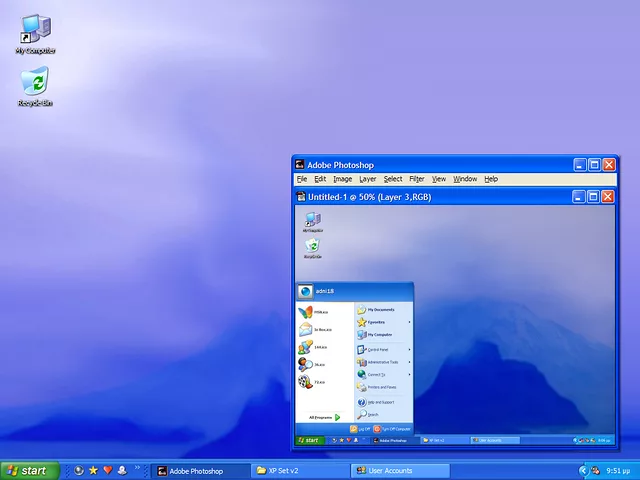Open the Filter menu
This screenshot has height=480, width=640.
click(417, 179)
